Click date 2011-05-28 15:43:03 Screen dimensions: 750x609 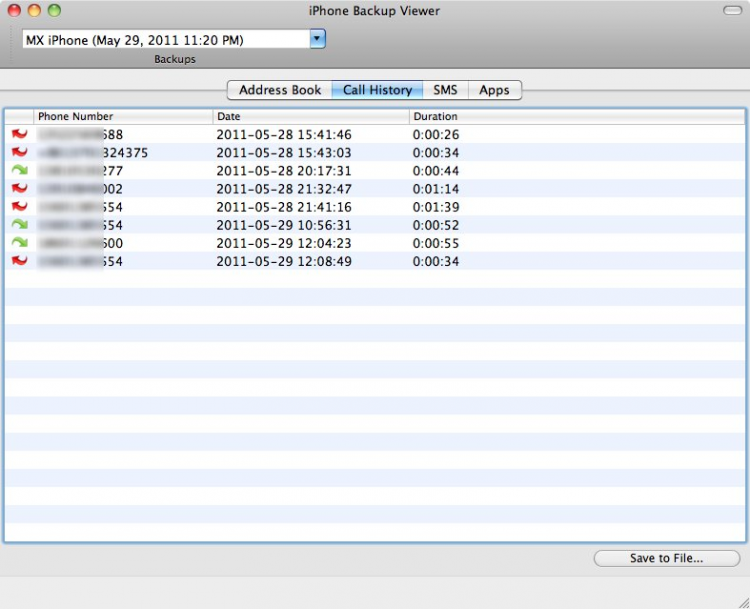[x=284, y=153]
